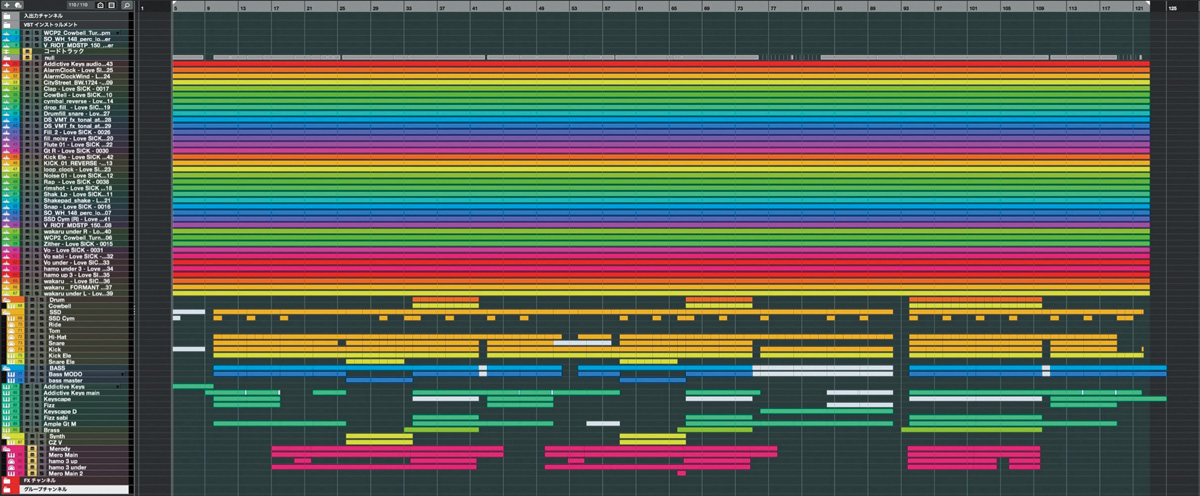
Task: Click the audio waveform icon of the AlarmClock track
Action: pyautogui.click(x=7, y=70)
